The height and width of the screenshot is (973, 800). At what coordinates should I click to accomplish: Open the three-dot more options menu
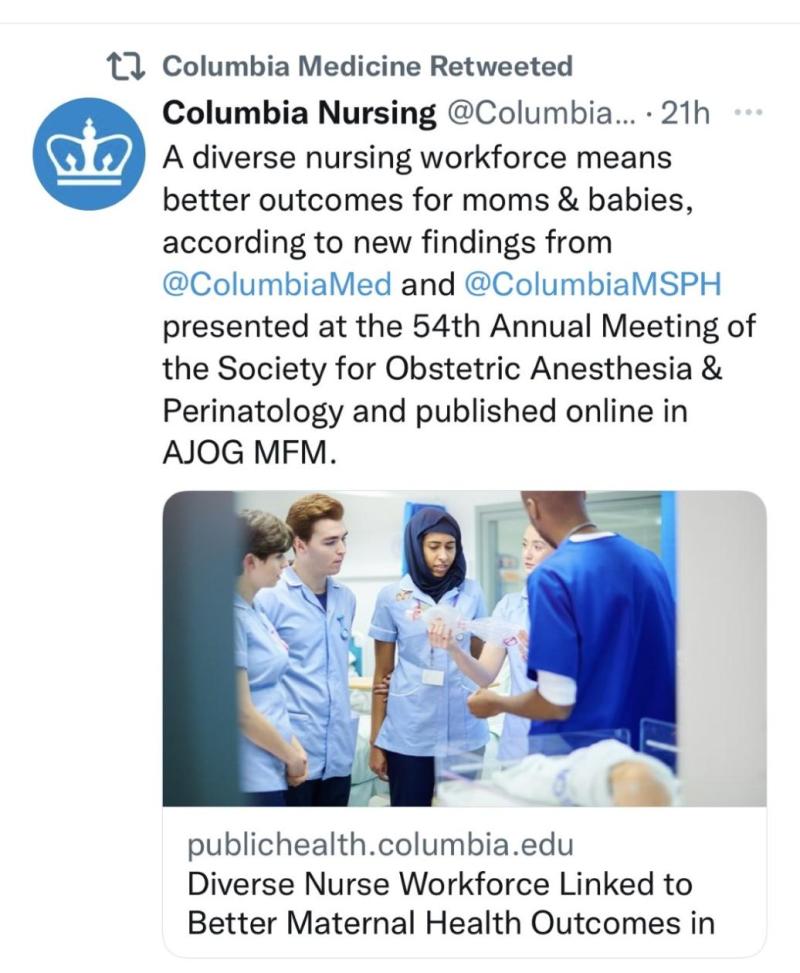click(x=748, y=113)
